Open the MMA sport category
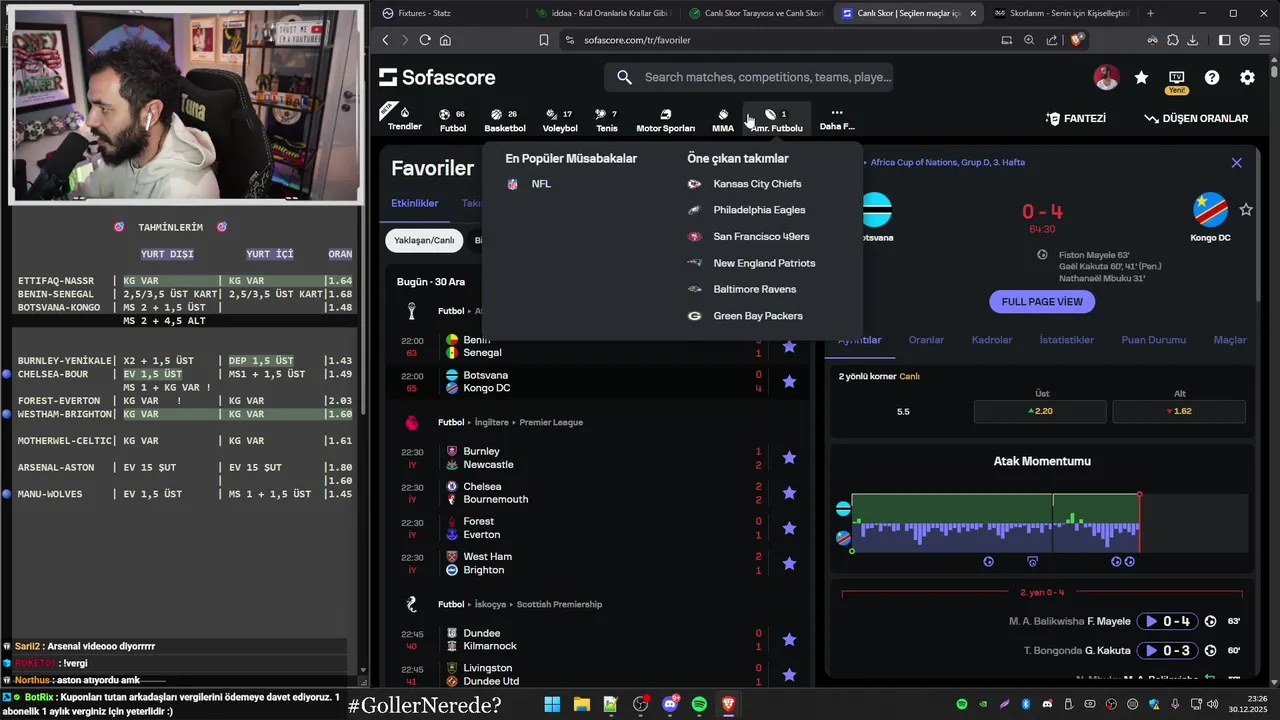The height and width of the screenshot is (720, 1280). 722,120
